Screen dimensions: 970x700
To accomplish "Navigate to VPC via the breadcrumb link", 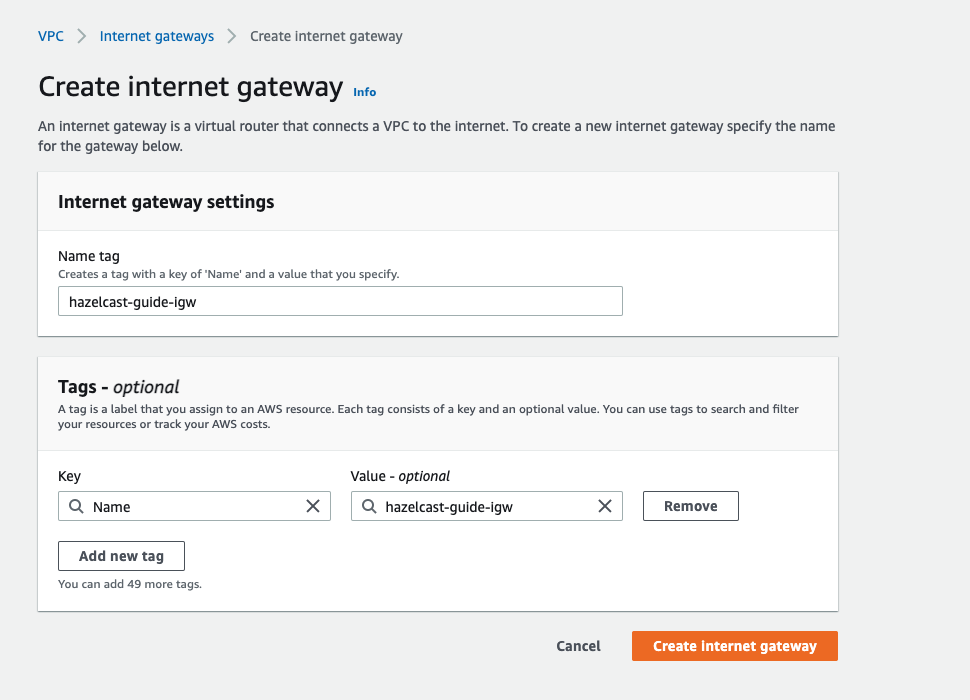I will tap(50, 36).
